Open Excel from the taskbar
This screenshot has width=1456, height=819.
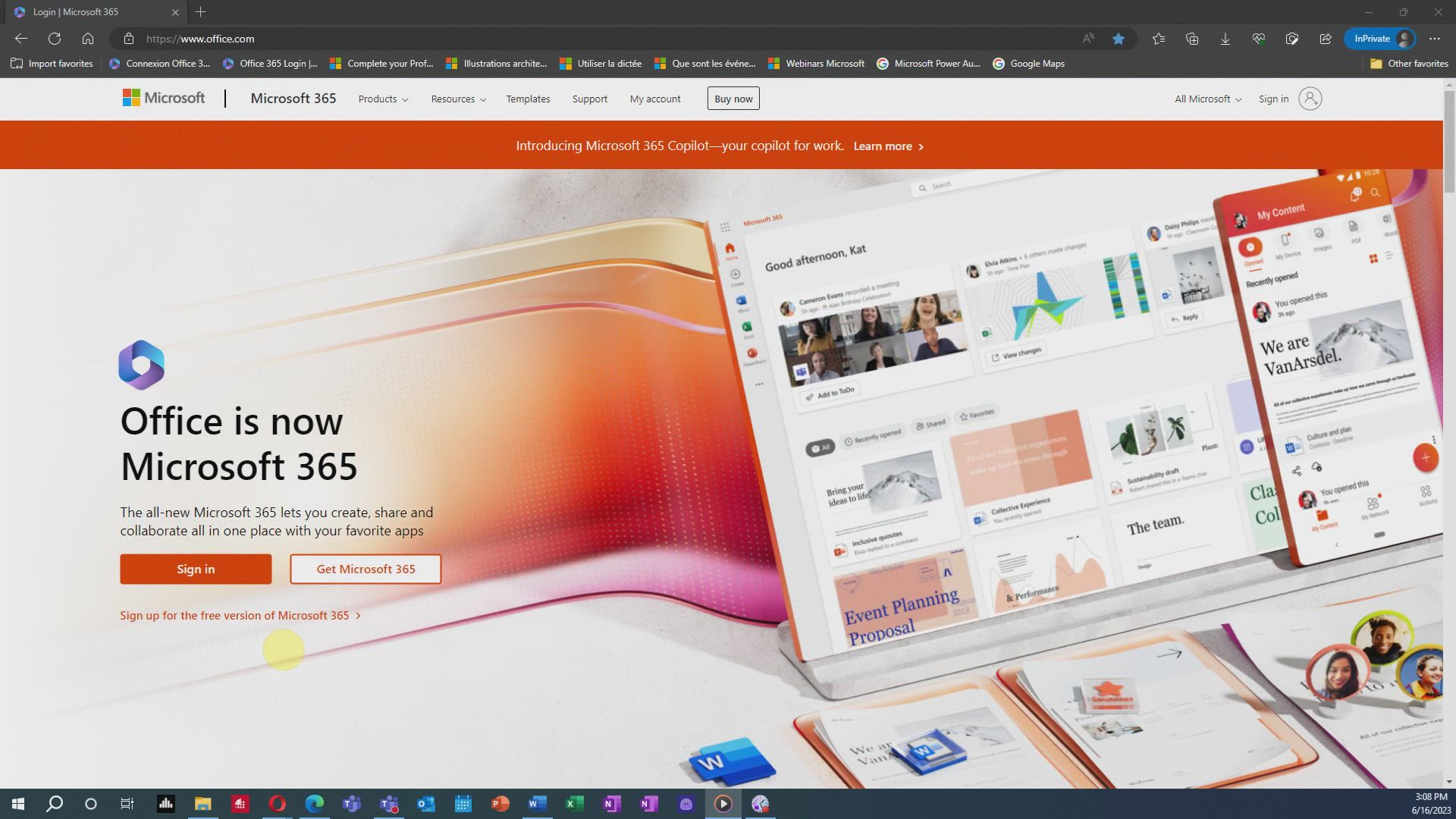click(x=574, y=804)
